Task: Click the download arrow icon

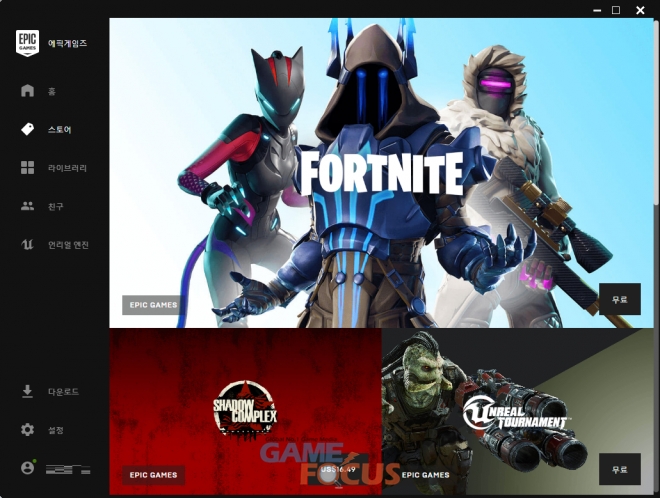Action: click(x=27, y=391)
